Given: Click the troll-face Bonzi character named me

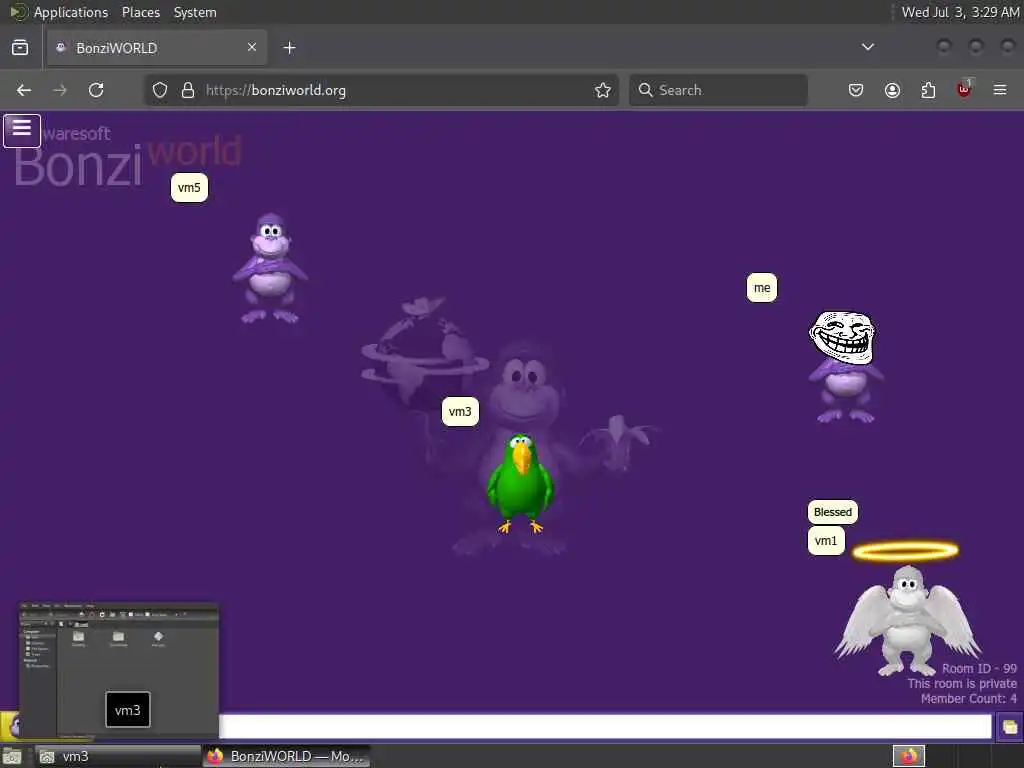Looking at the screenshot, I should [x=844, y=366].
